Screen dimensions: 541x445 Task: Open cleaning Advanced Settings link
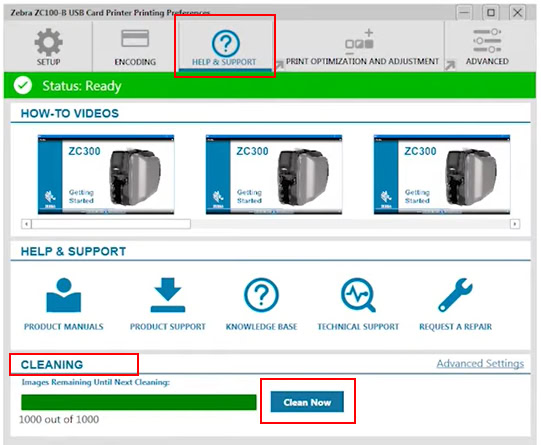pyautogui.click(x=480, y=363)
